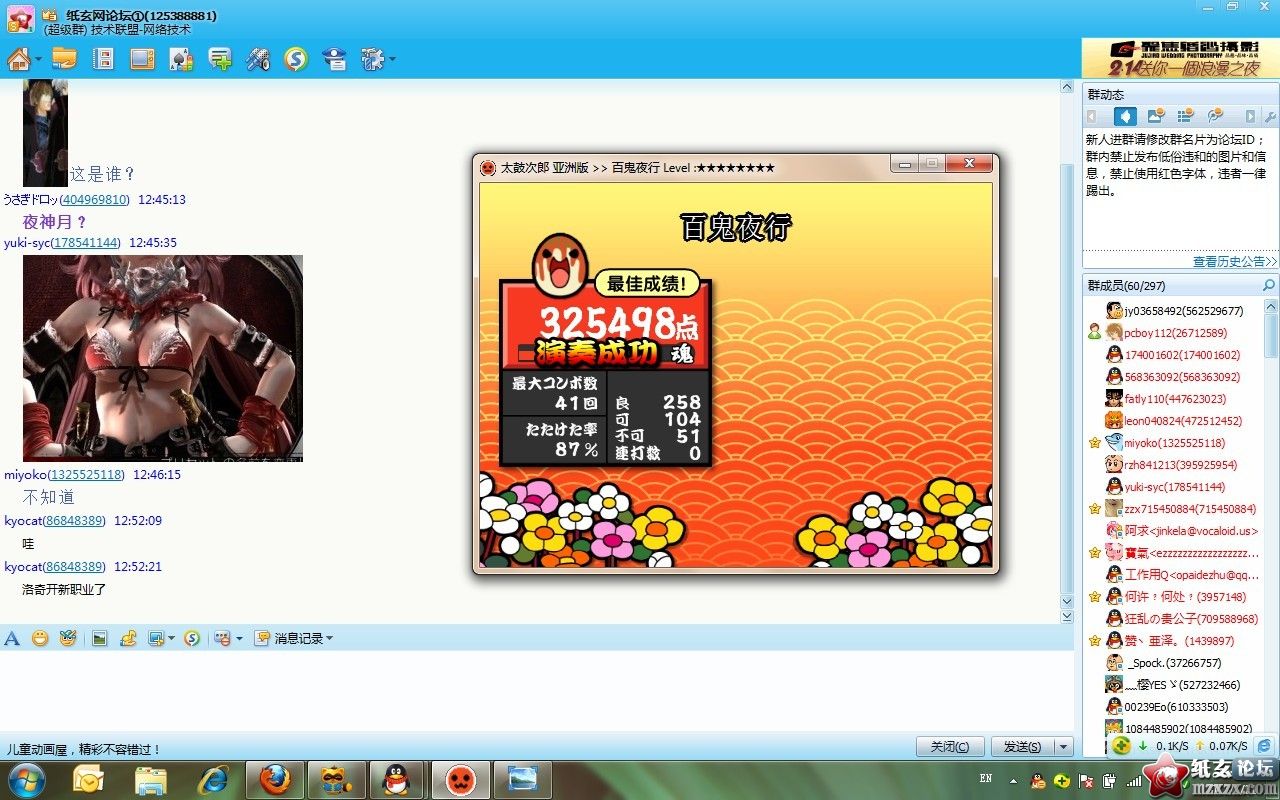This screenshot has width=1280, height=800.
Task: Search group members with magnifier icon
Action: (1269, 286)
